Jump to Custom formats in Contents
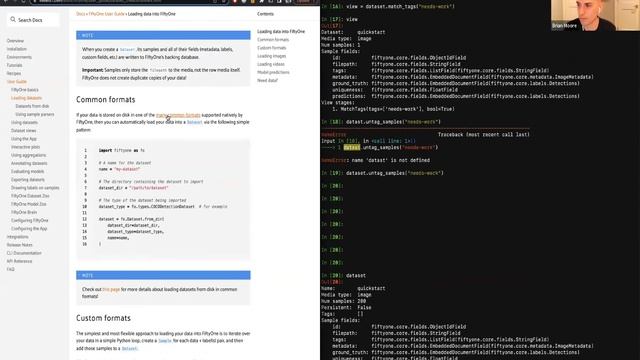The width and height of the screenshot is (640, 360). point(271,48)
